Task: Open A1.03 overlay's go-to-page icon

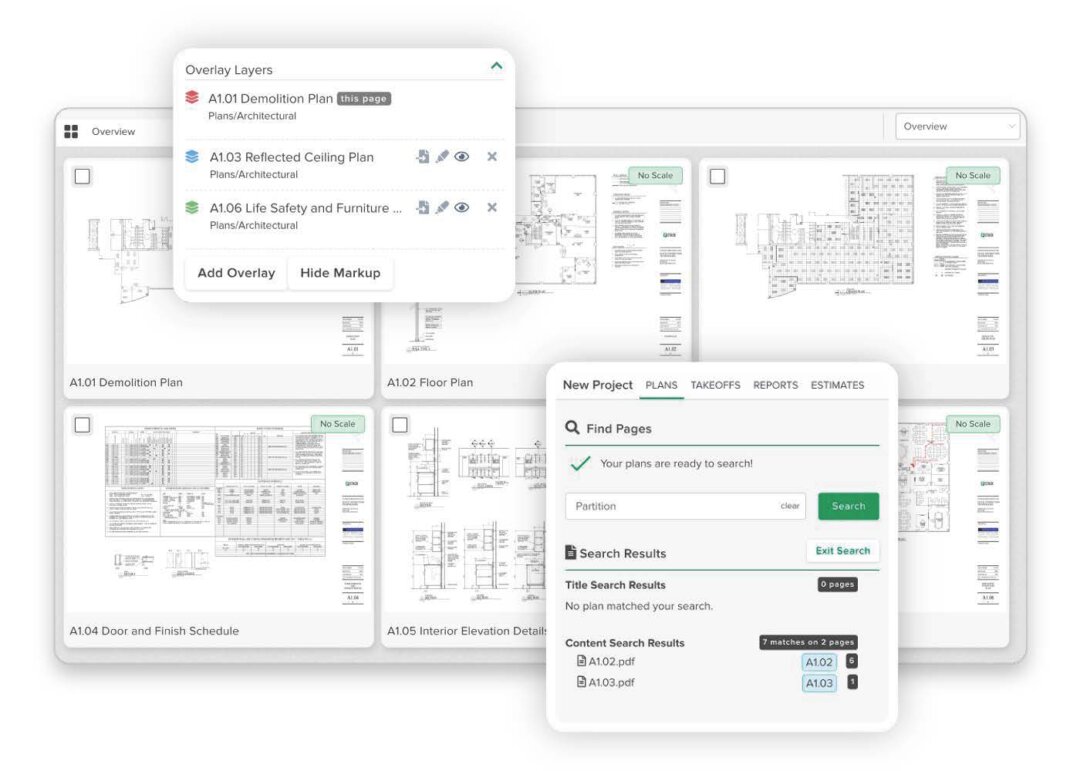Action: 421,157
